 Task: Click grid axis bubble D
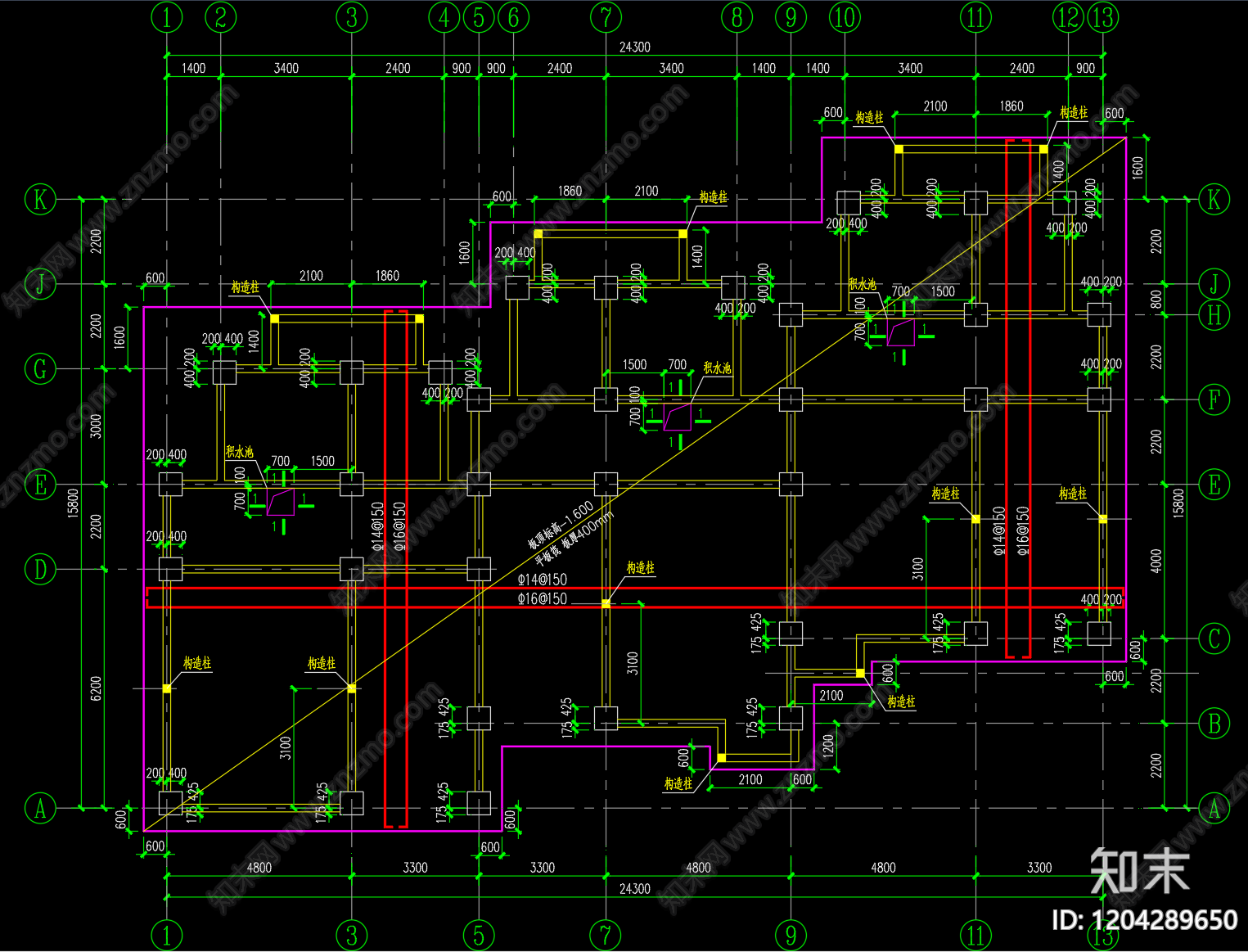[40, 569]
